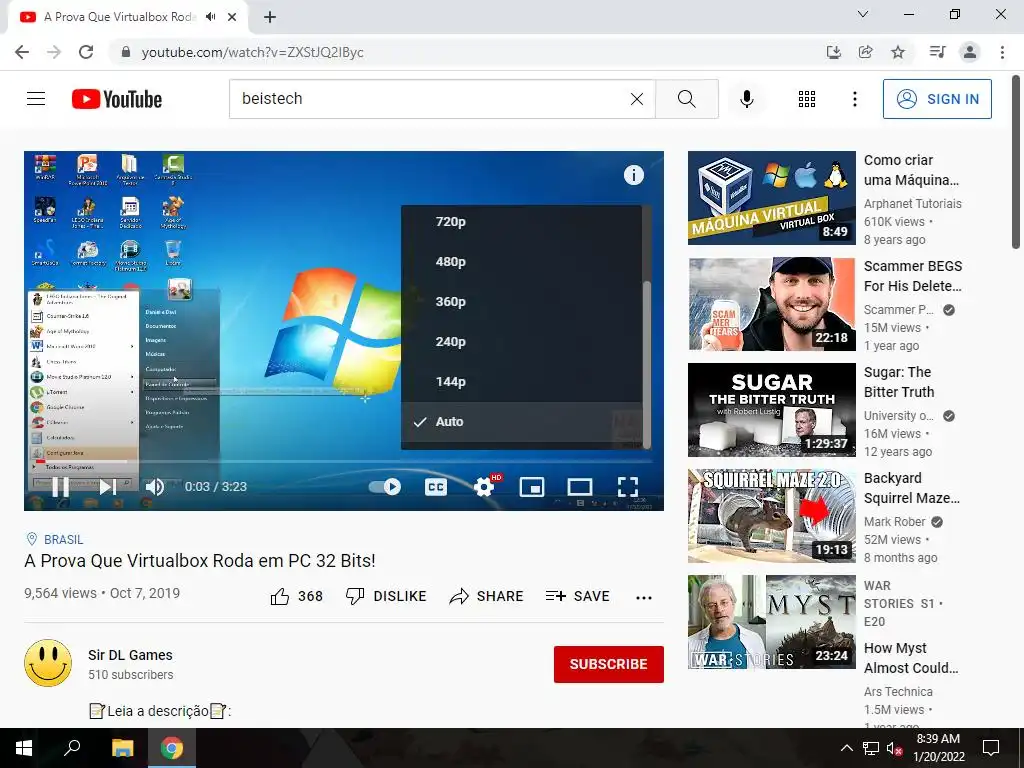Click the SIGN IN button

[x=937, y=99]
